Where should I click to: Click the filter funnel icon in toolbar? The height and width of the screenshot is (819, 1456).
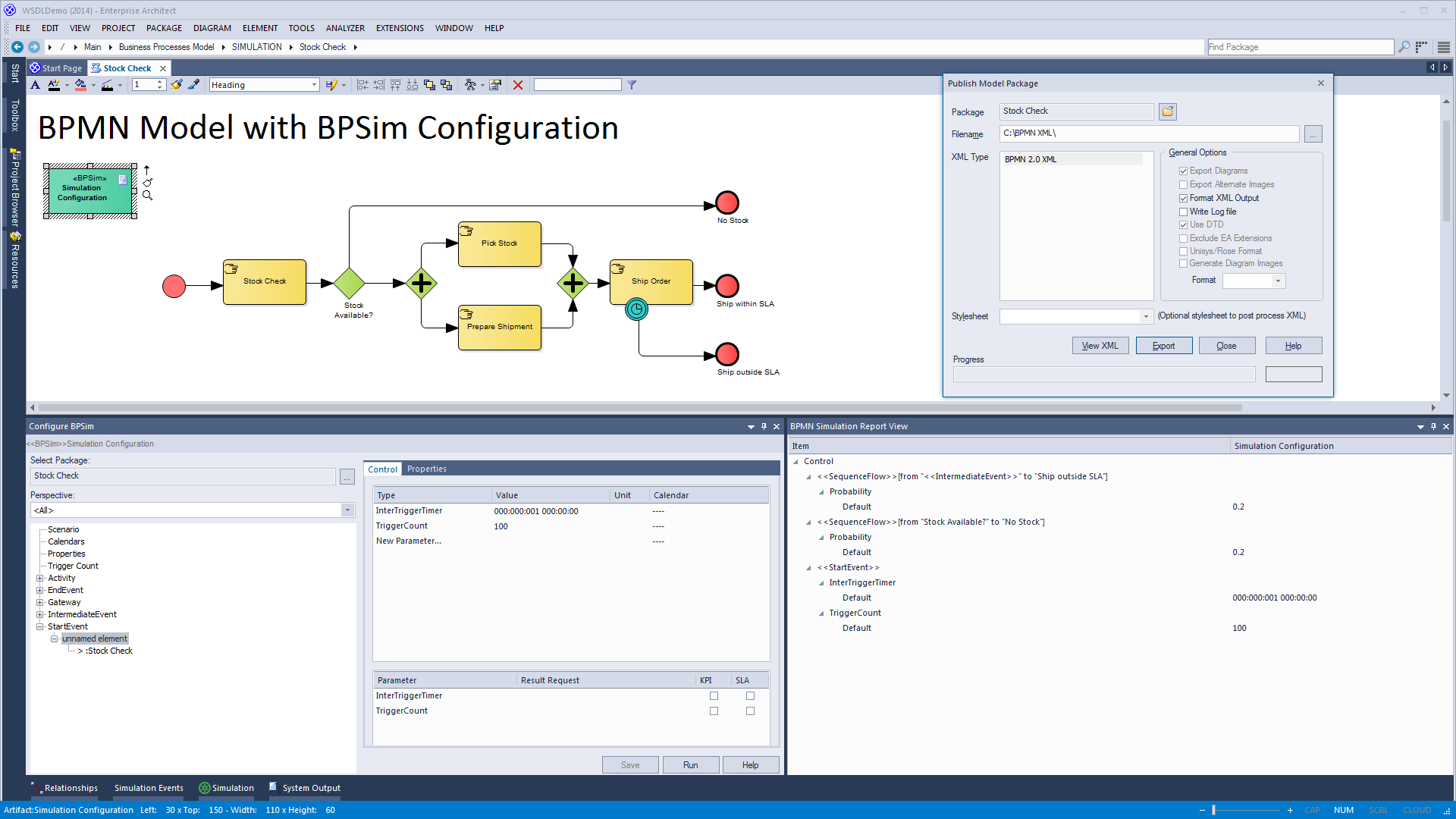coord(632,85)
